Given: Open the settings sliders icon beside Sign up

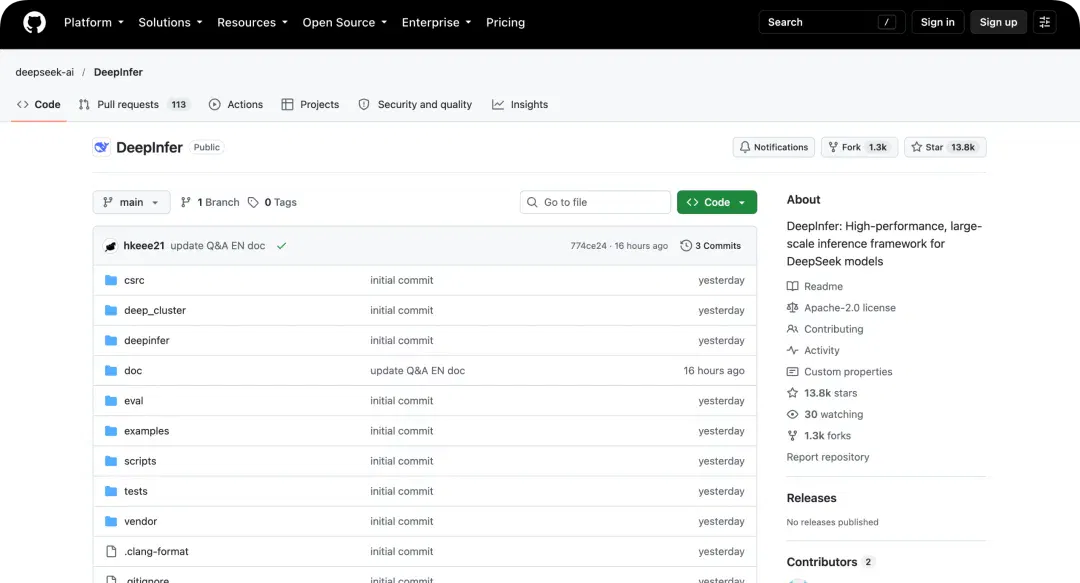Looking at the screenshot, I should click(1044, 22).
